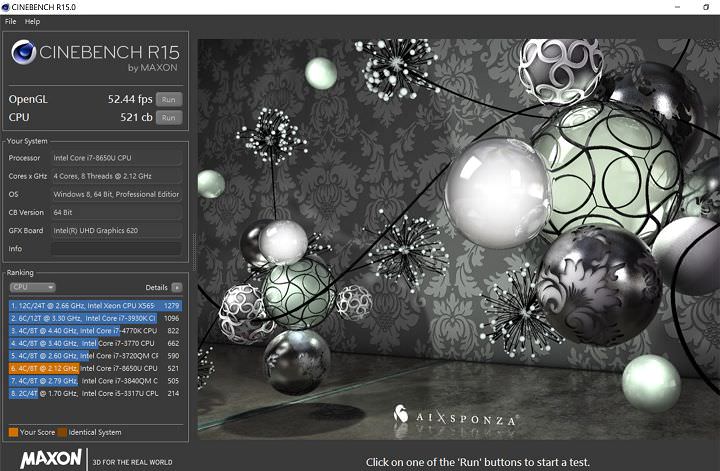Image resolution: width=720 pixels, height=471 pixels.
Task: Click the Identical System legend swatch
Action: tap(62, 432)
